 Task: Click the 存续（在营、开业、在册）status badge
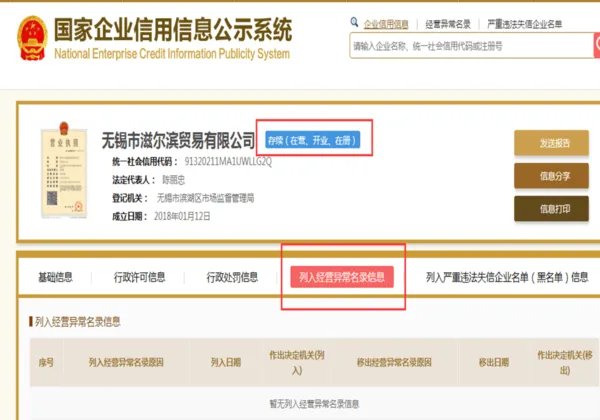tap(313, 140)
